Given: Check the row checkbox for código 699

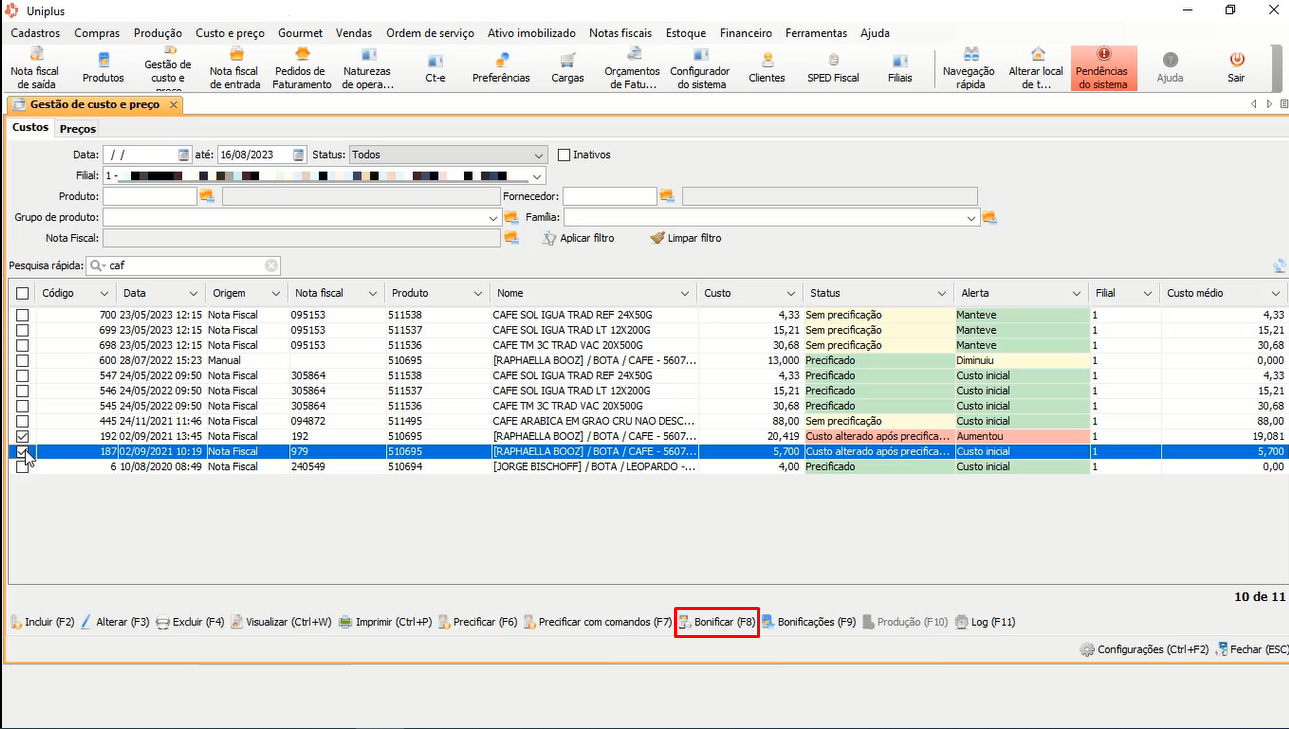Looking at the screenshot, I should (22, 330).
